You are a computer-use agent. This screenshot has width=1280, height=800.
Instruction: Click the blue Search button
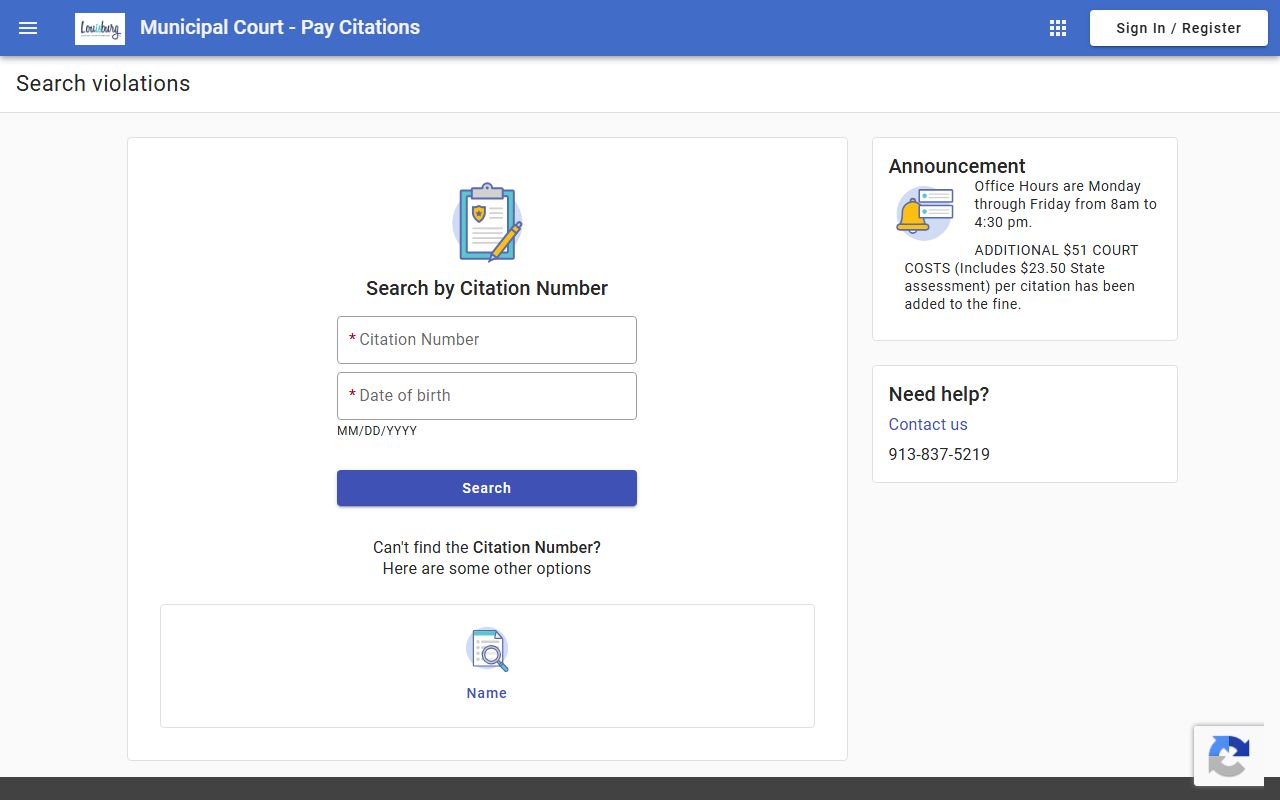coord(487,488)
